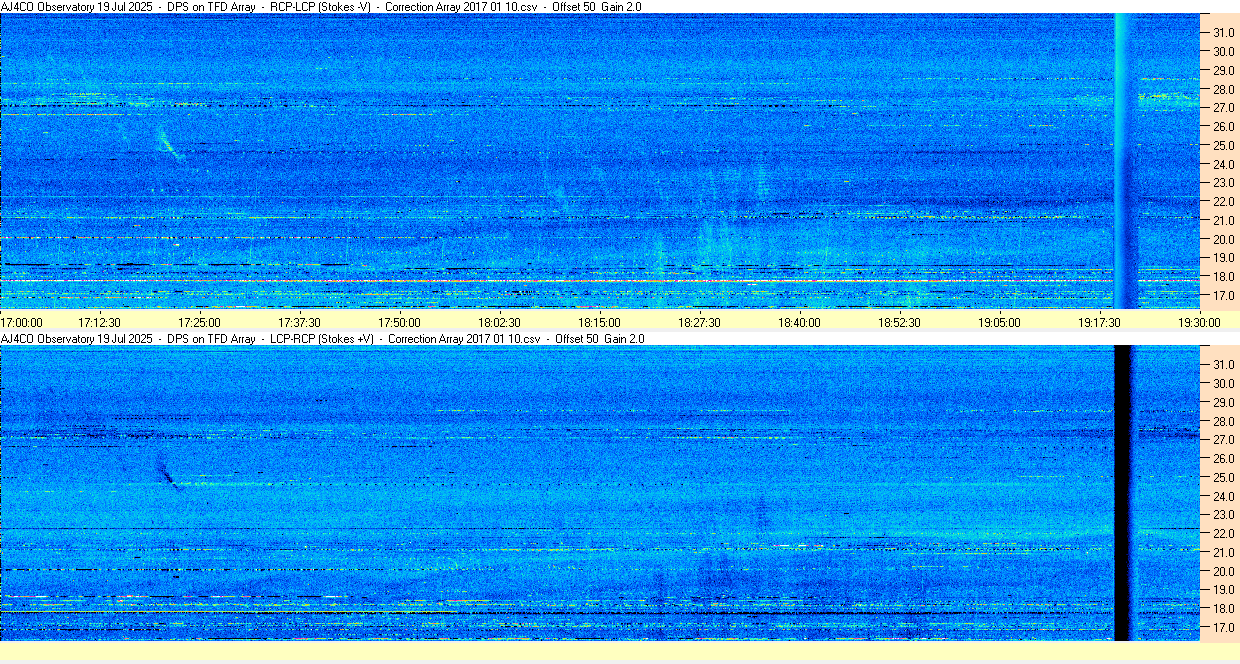Screen dimensions: 1240x664
Task: Click 20.0 frequency label in LCP-RCP panel
Action: coord(1224,572)
